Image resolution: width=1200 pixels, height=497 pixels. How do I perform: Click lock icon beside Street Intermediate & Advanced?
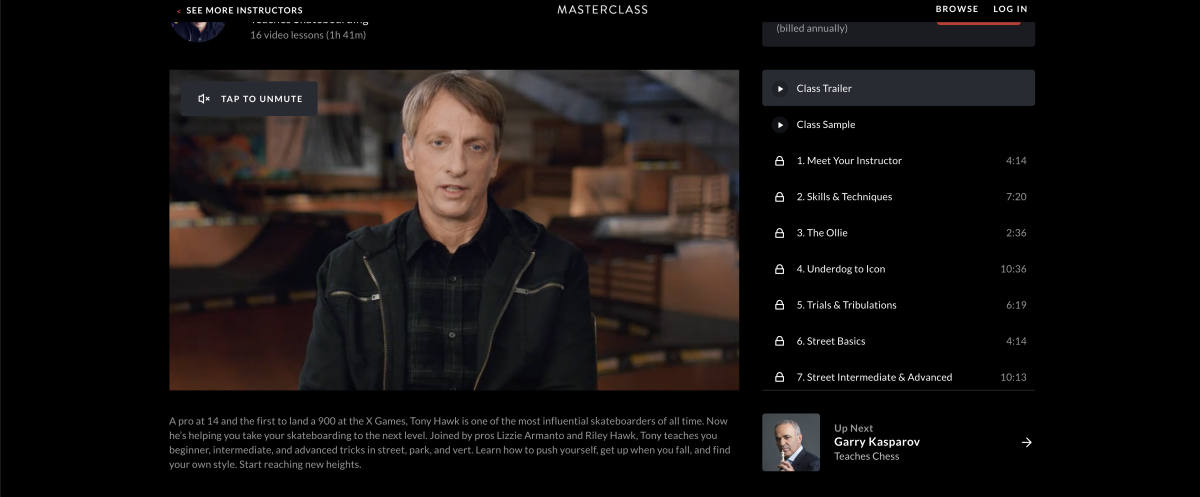[779, 376]
